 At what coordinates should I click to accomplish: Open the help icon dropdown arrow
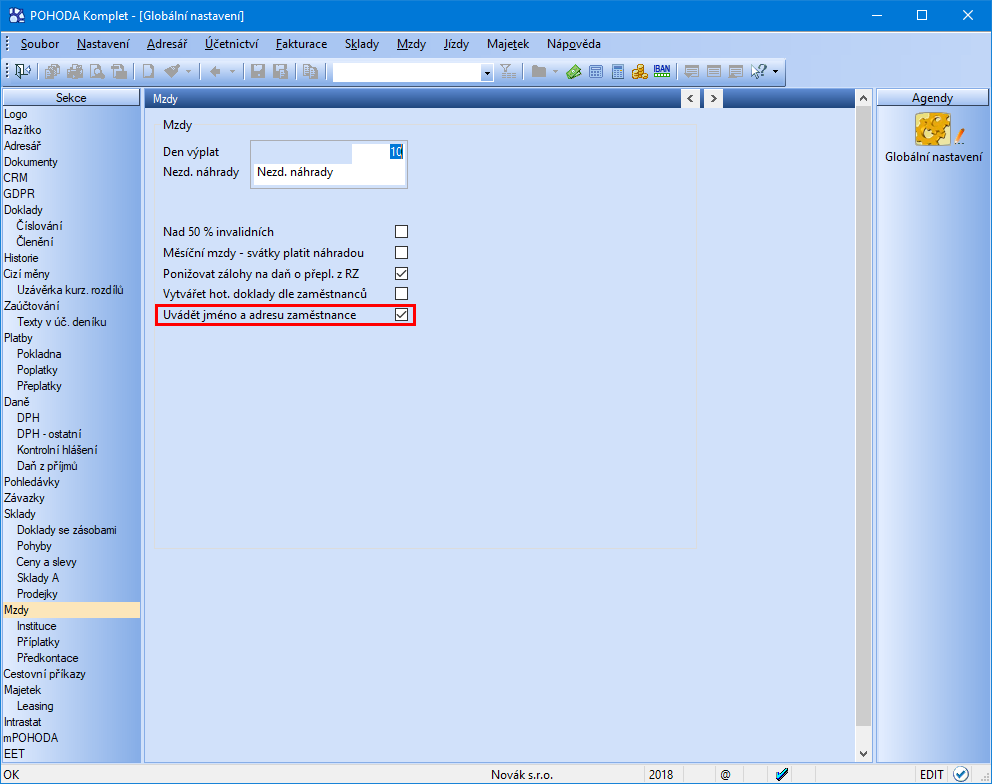click(x=776, y=72)
